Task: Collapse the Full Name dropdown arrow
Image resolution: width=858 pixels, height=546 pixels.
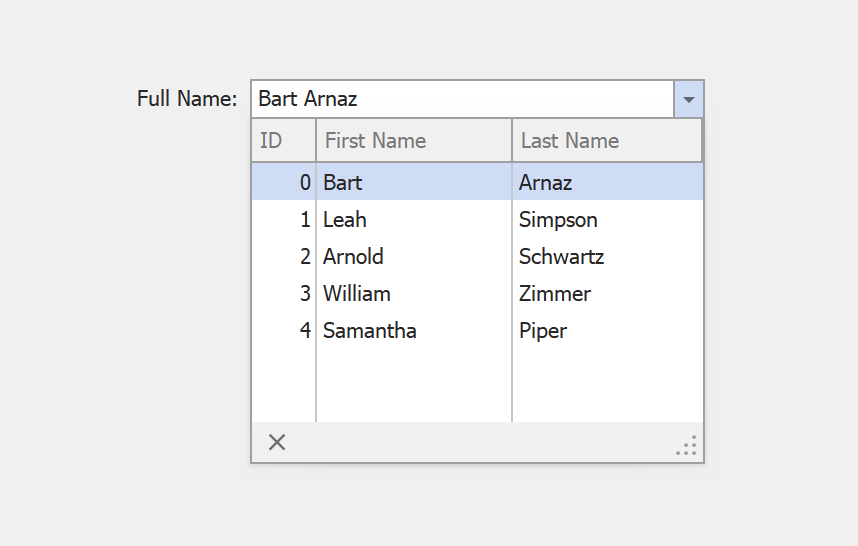Action: [689, 100]
